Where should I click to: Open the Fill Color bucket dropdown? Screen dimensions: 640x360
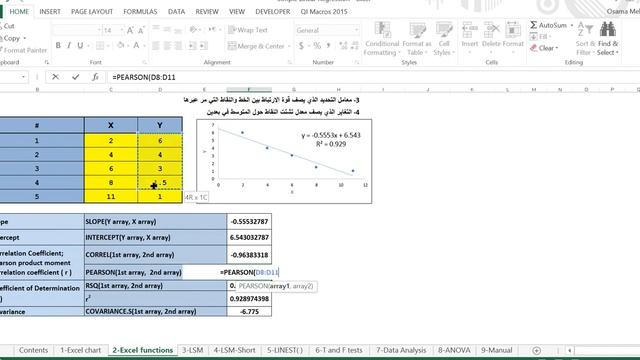(129, 46)
